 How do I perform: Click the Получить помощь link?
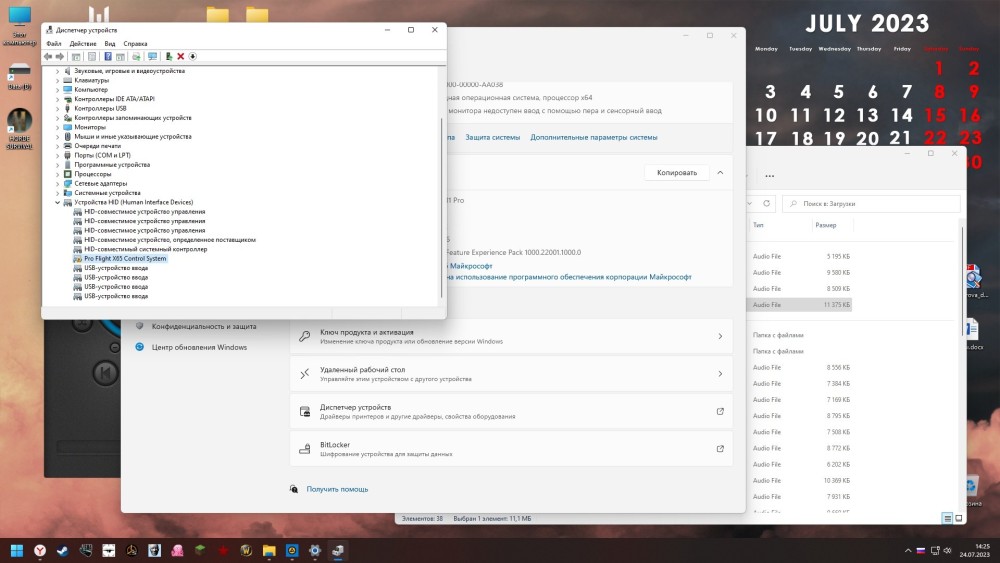tap(337, 489)
